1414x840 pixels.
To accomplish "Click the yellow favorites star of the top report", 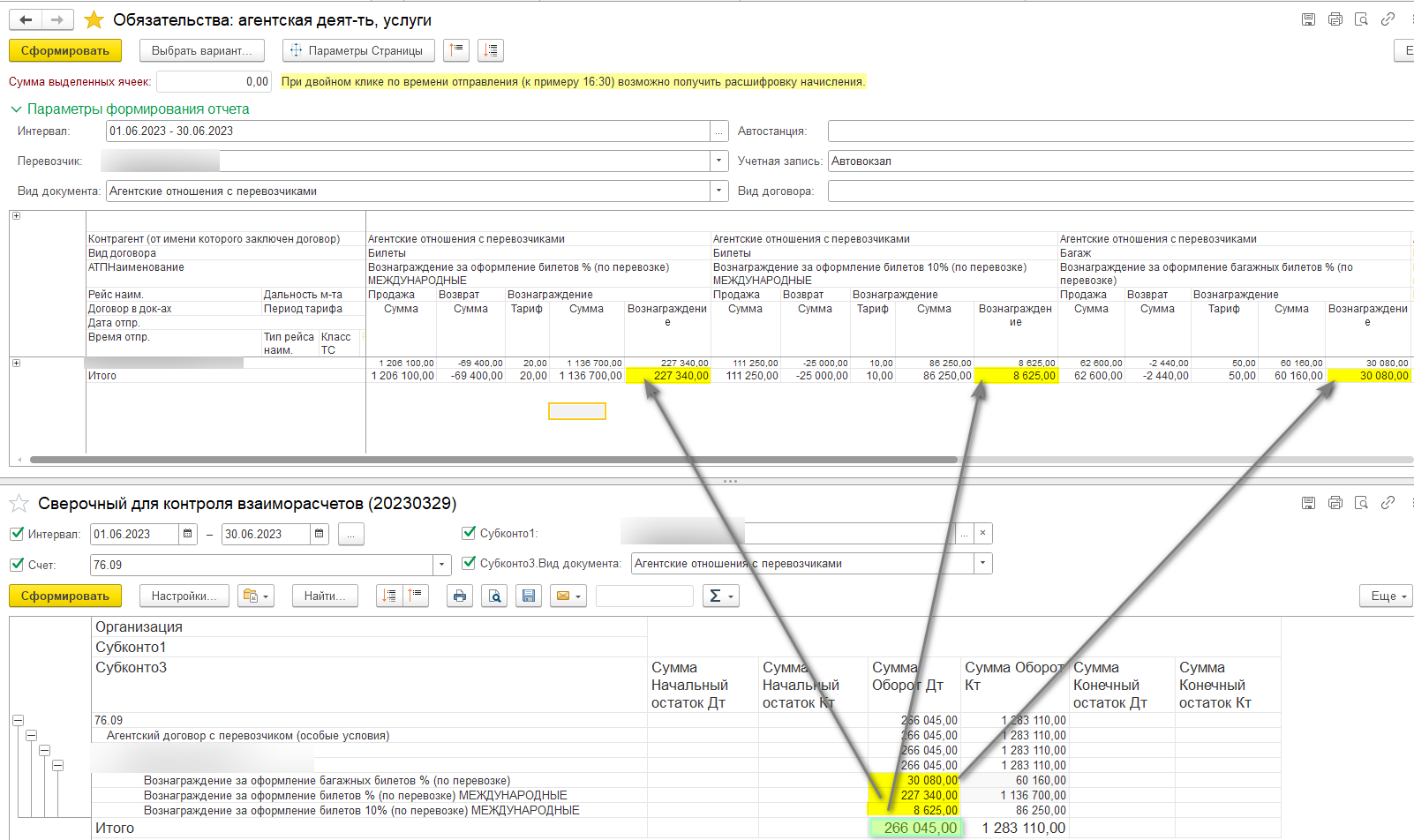I will coord(94,19).
